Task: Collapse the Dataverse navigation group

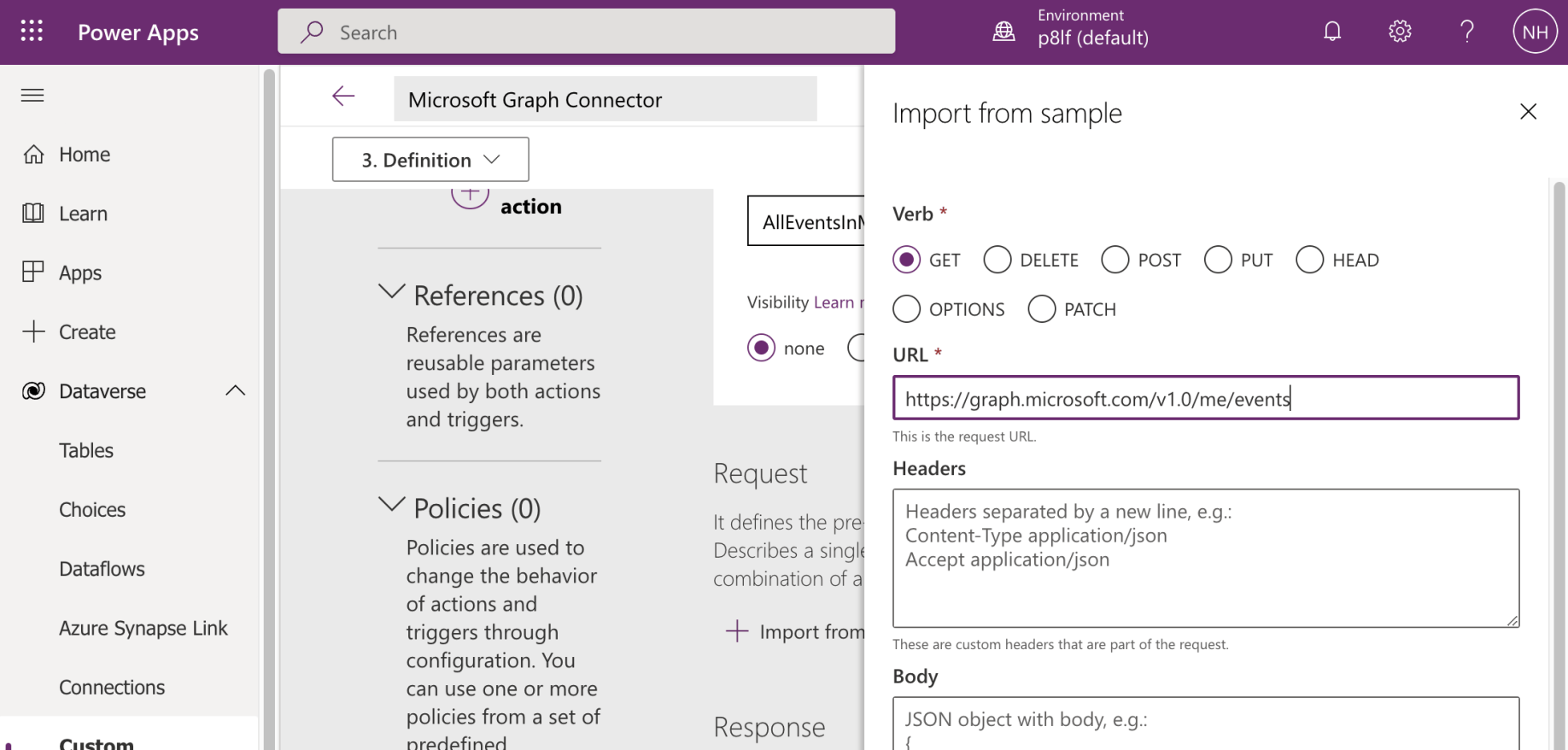Action: (235, 391)
